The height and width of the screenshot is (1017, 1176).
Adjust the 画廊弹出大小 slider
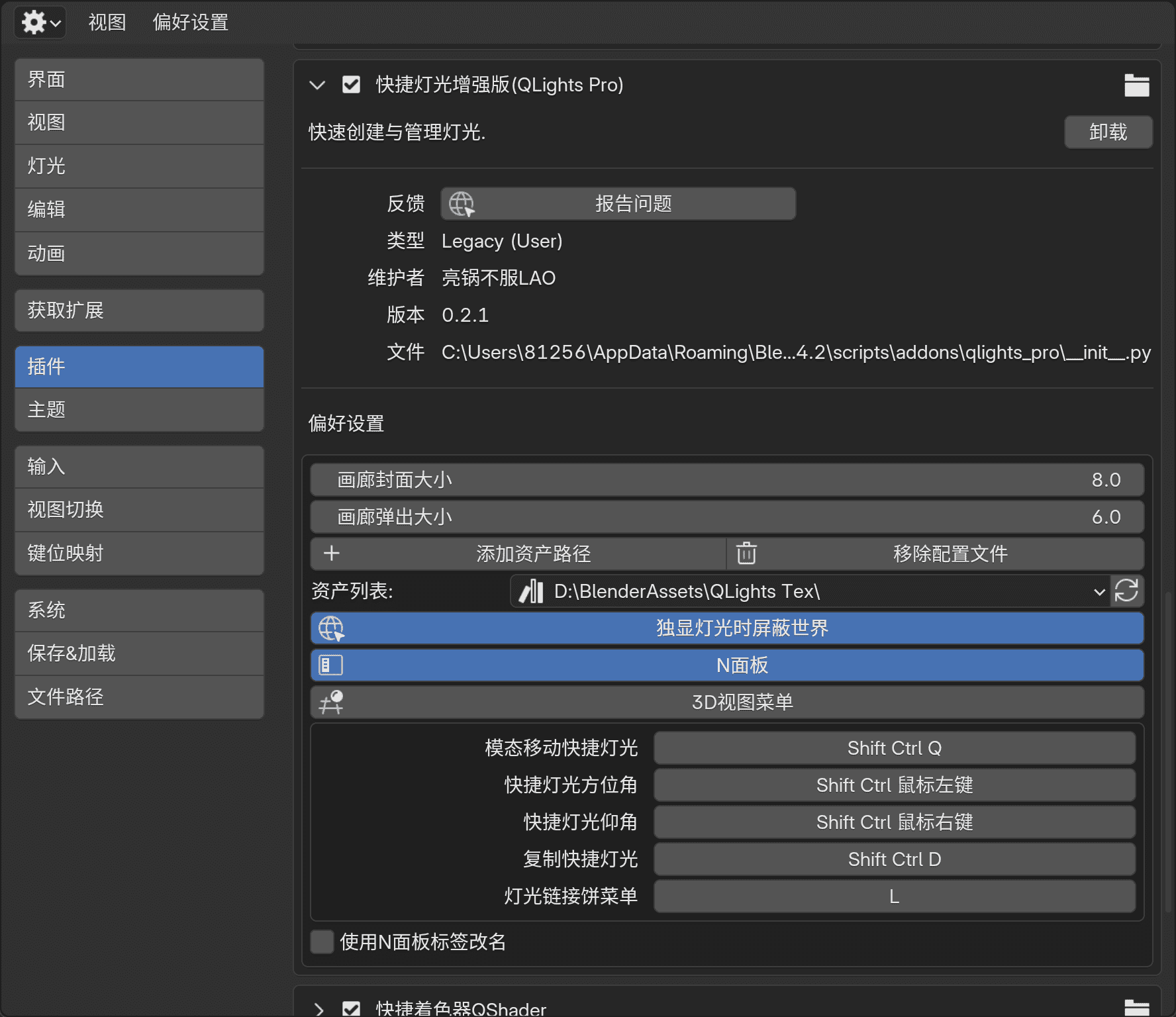[727, 517]
